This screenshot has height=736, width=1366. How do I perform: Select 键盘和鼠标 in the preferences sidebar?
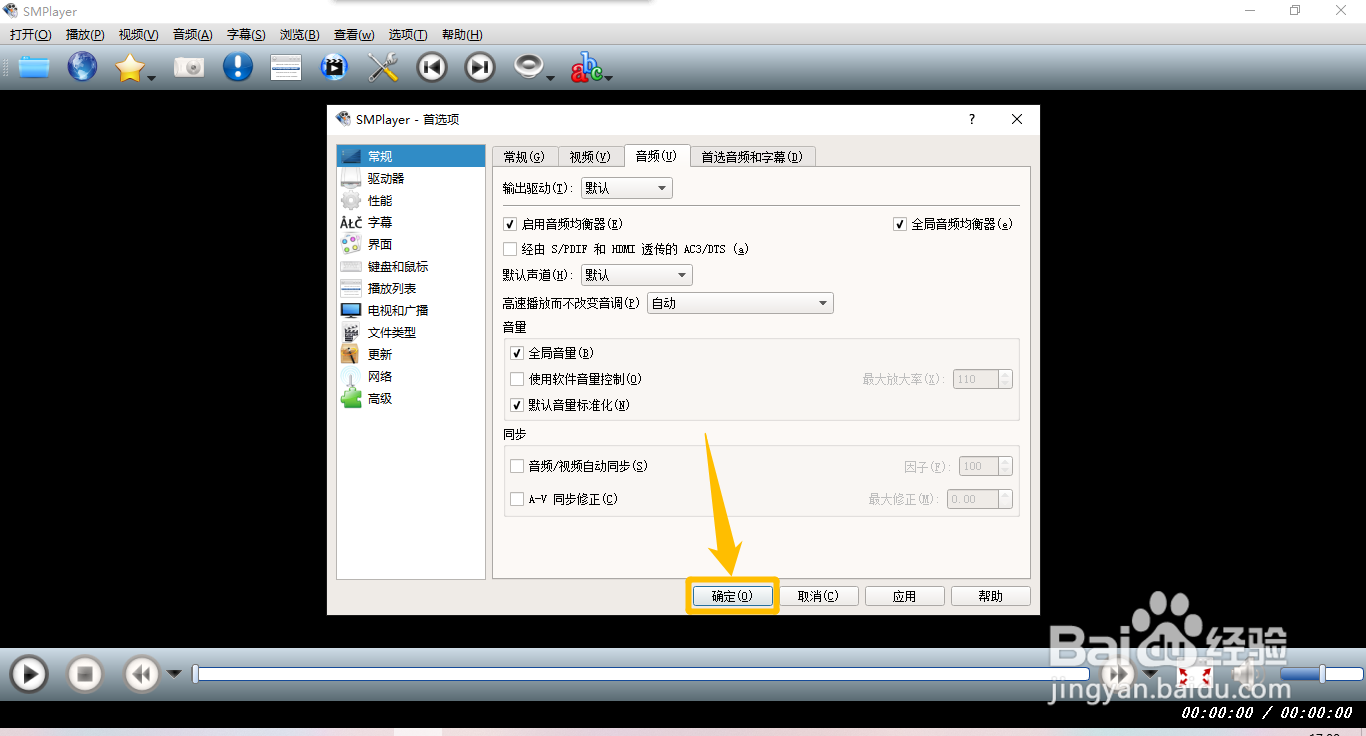(x=411, y=266)
